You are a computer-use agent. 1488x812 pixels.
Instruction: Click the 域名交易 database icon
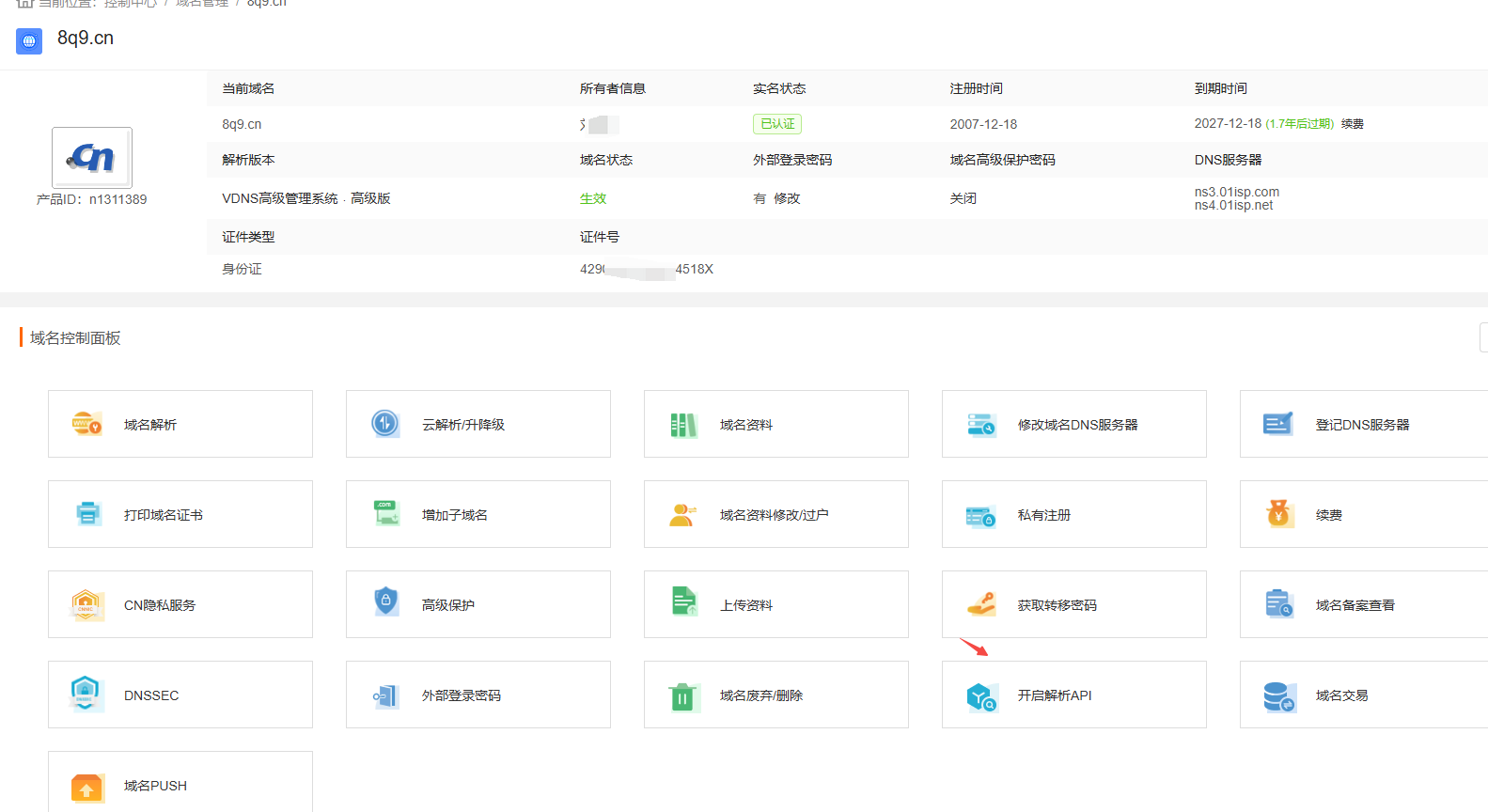1278,696
